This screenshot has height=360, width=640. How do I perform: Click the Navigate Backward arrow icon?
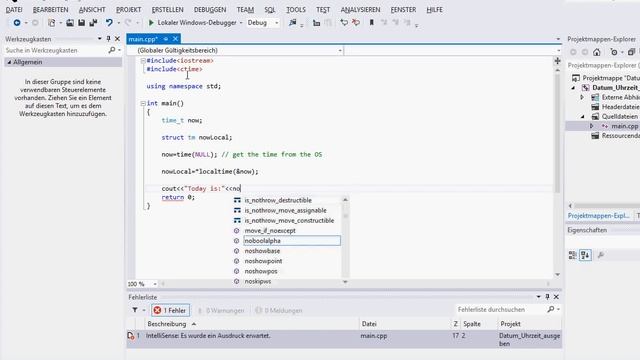[17, 23]
